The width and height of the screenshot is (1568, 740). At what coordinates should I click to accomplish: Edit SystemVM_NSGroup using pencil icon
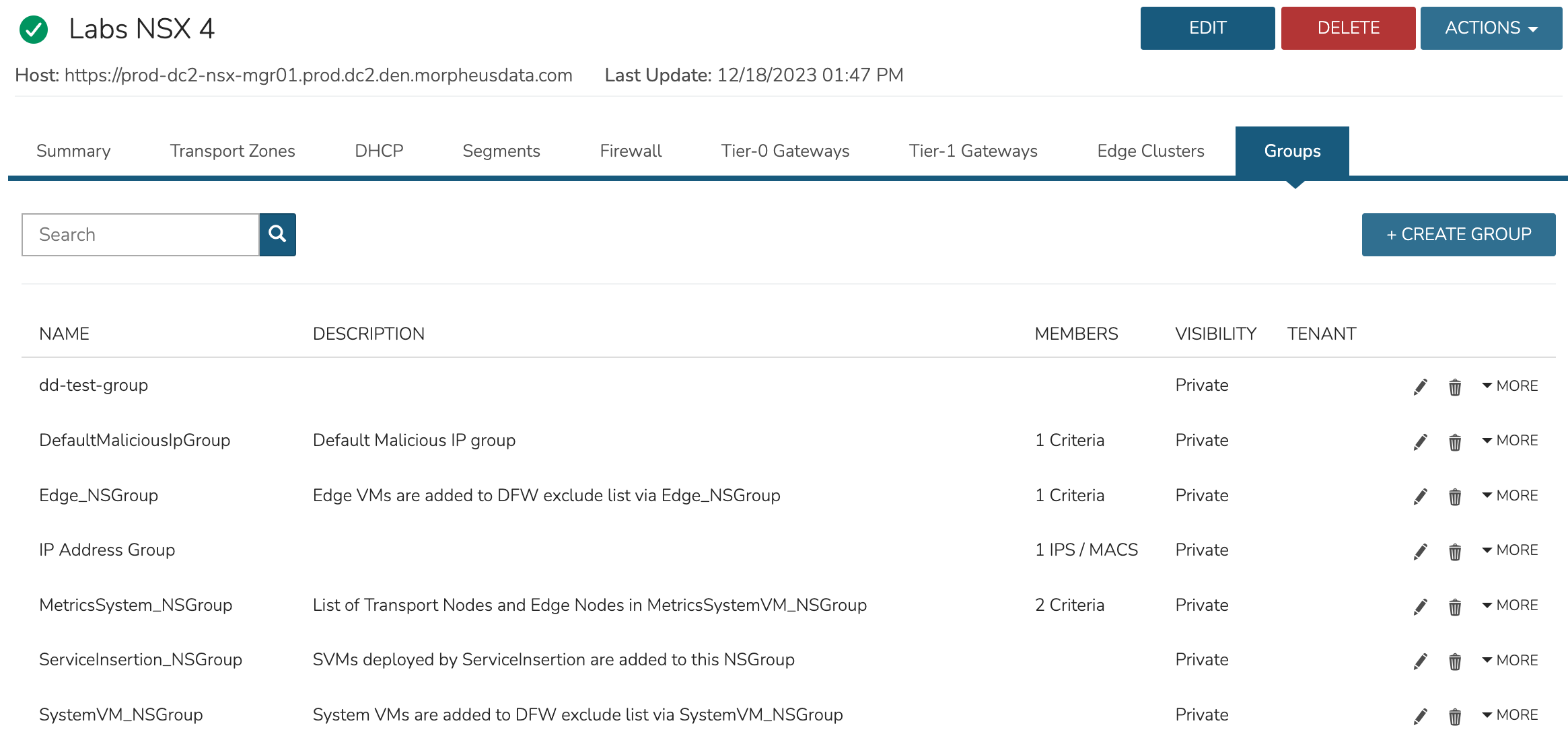point(1420,716)
